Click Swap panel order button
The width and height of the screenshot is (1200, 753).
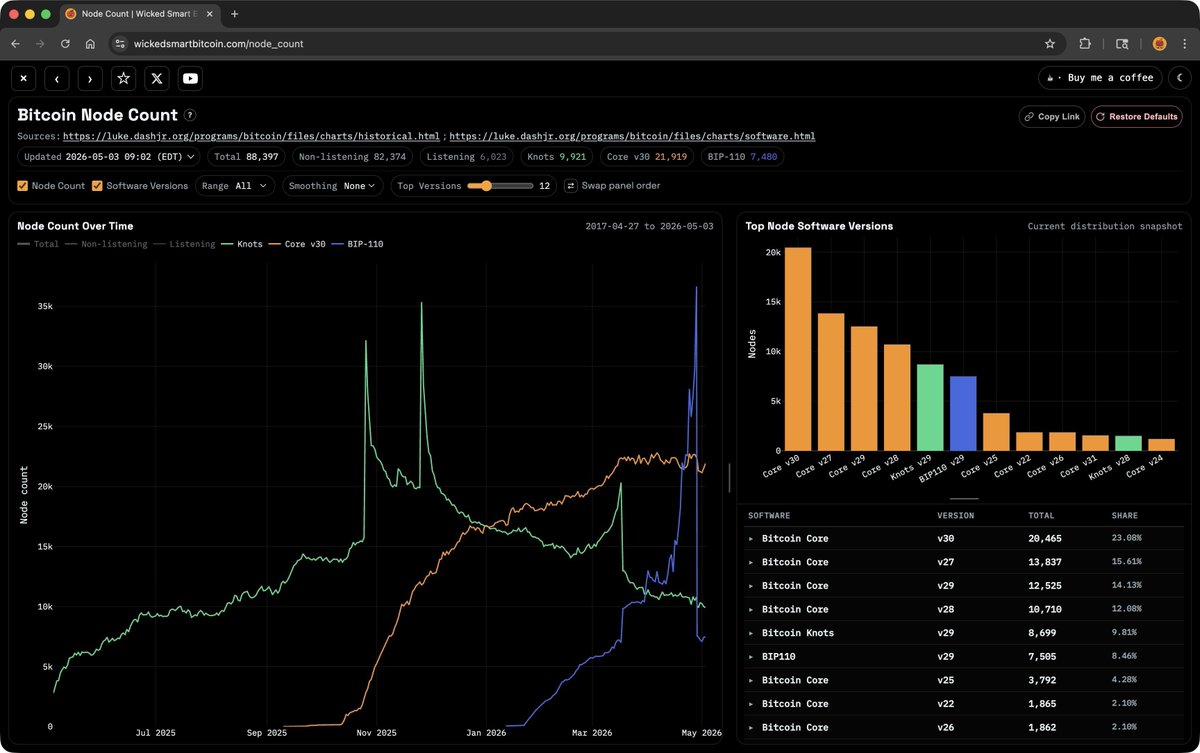tap(612, 186)
